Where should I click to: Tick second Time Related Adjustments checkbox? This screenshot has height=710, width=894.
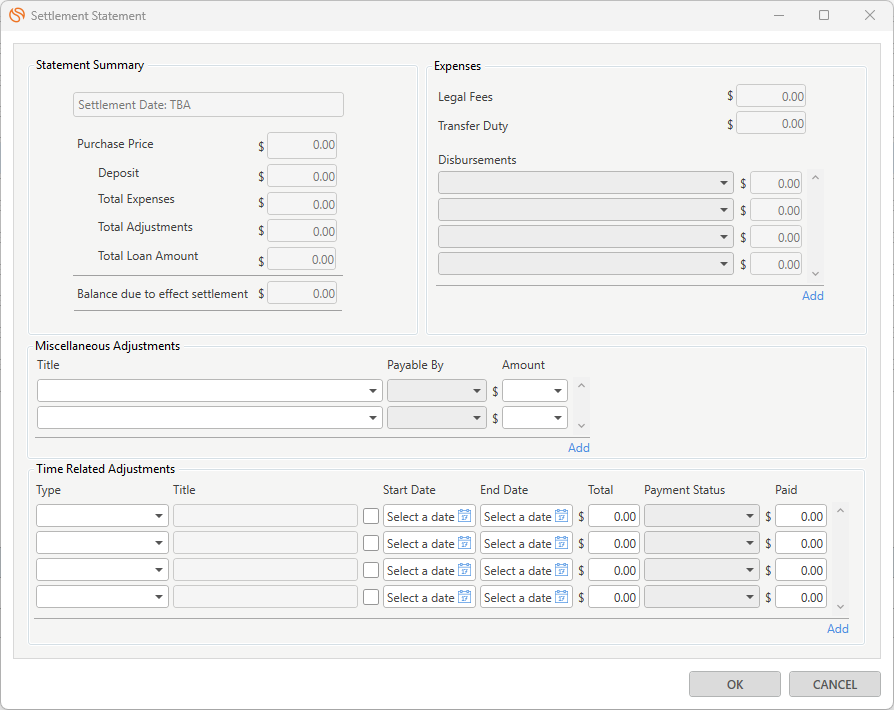pyautogui.click(x=371, y=543)
